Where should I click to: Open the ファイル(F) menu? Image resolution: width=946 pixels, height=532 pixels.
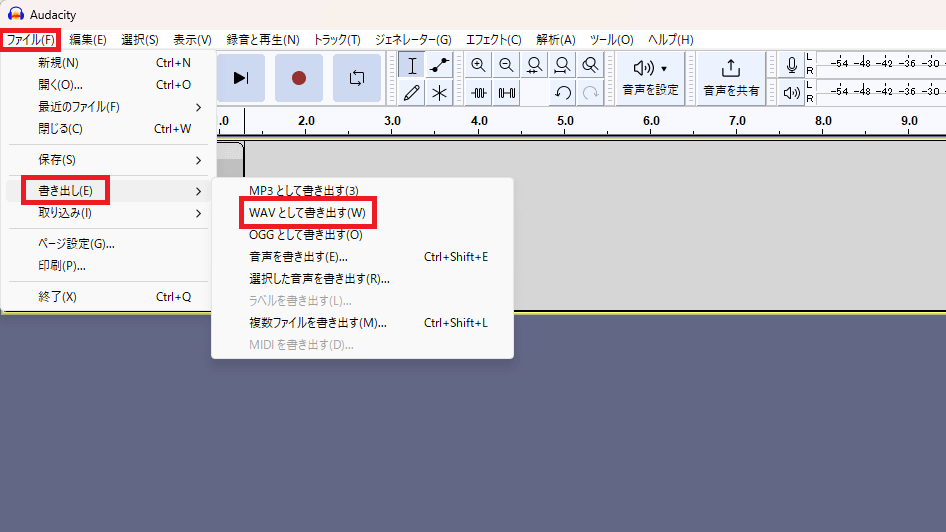(x=30, y=40)
